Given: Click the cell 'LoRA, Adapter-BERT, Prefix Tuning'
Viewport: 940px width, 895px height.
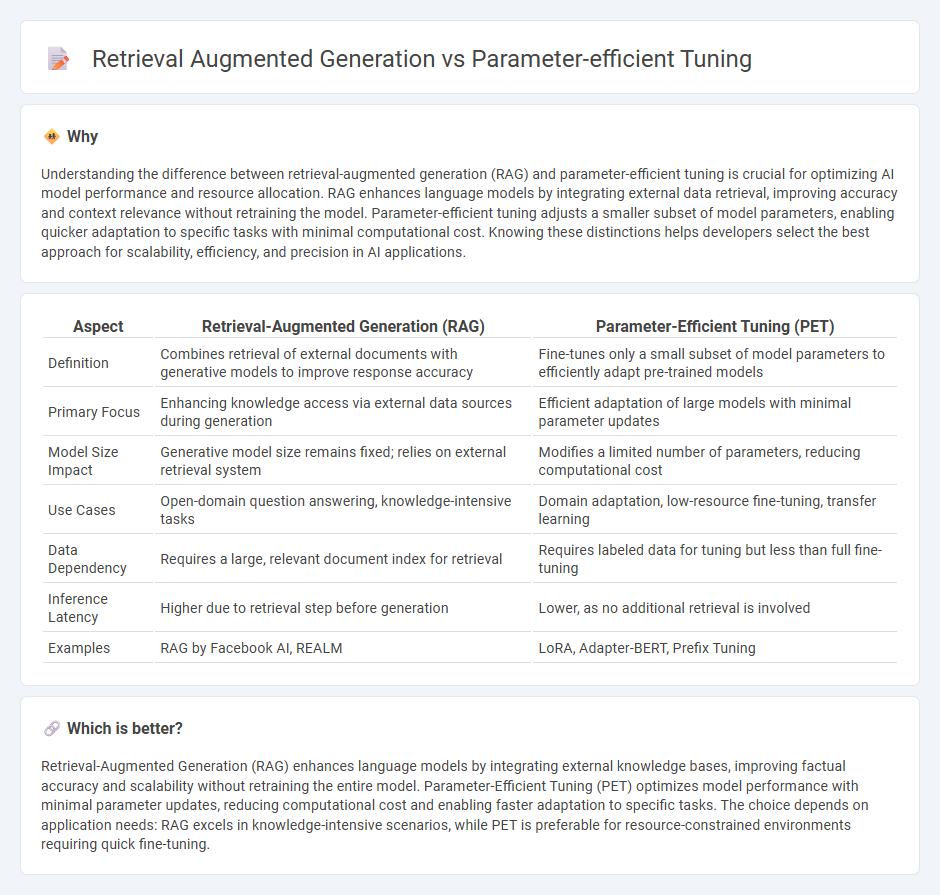Looking at the screenshot, I should [715, 648].
